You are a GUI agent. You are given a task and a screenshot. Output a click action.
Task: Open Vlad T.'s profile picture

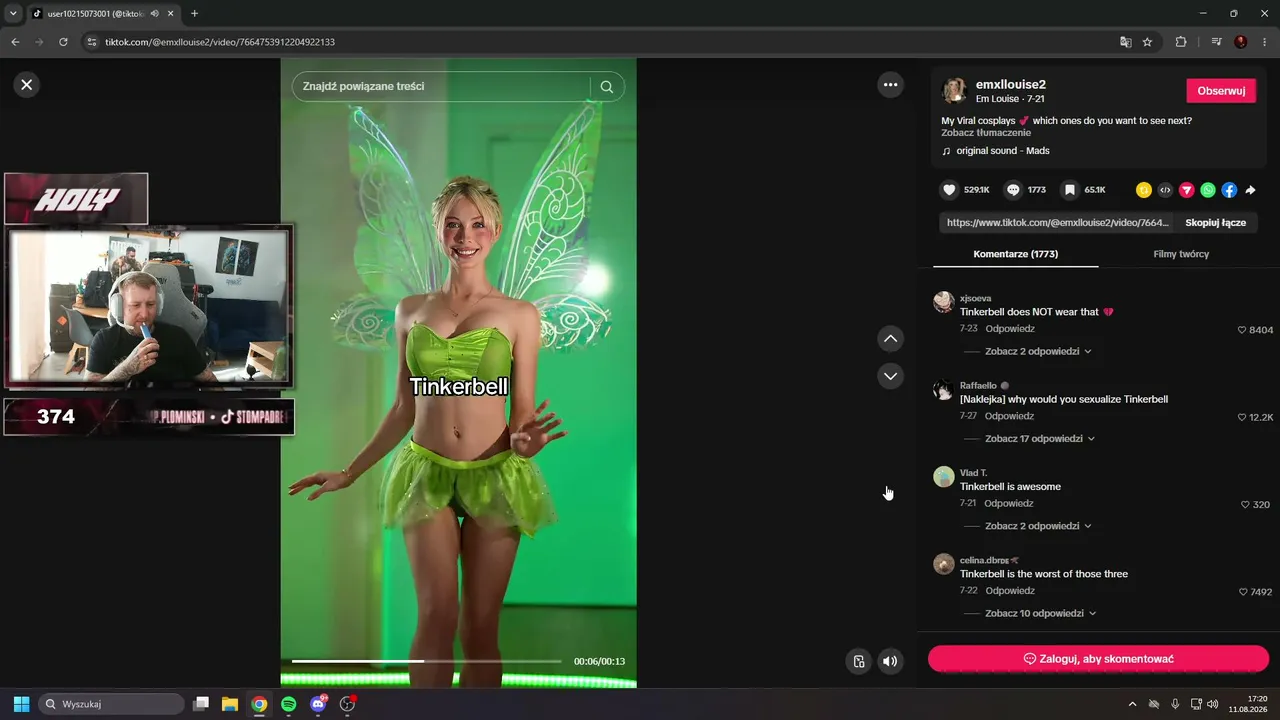tap(944, 477)
